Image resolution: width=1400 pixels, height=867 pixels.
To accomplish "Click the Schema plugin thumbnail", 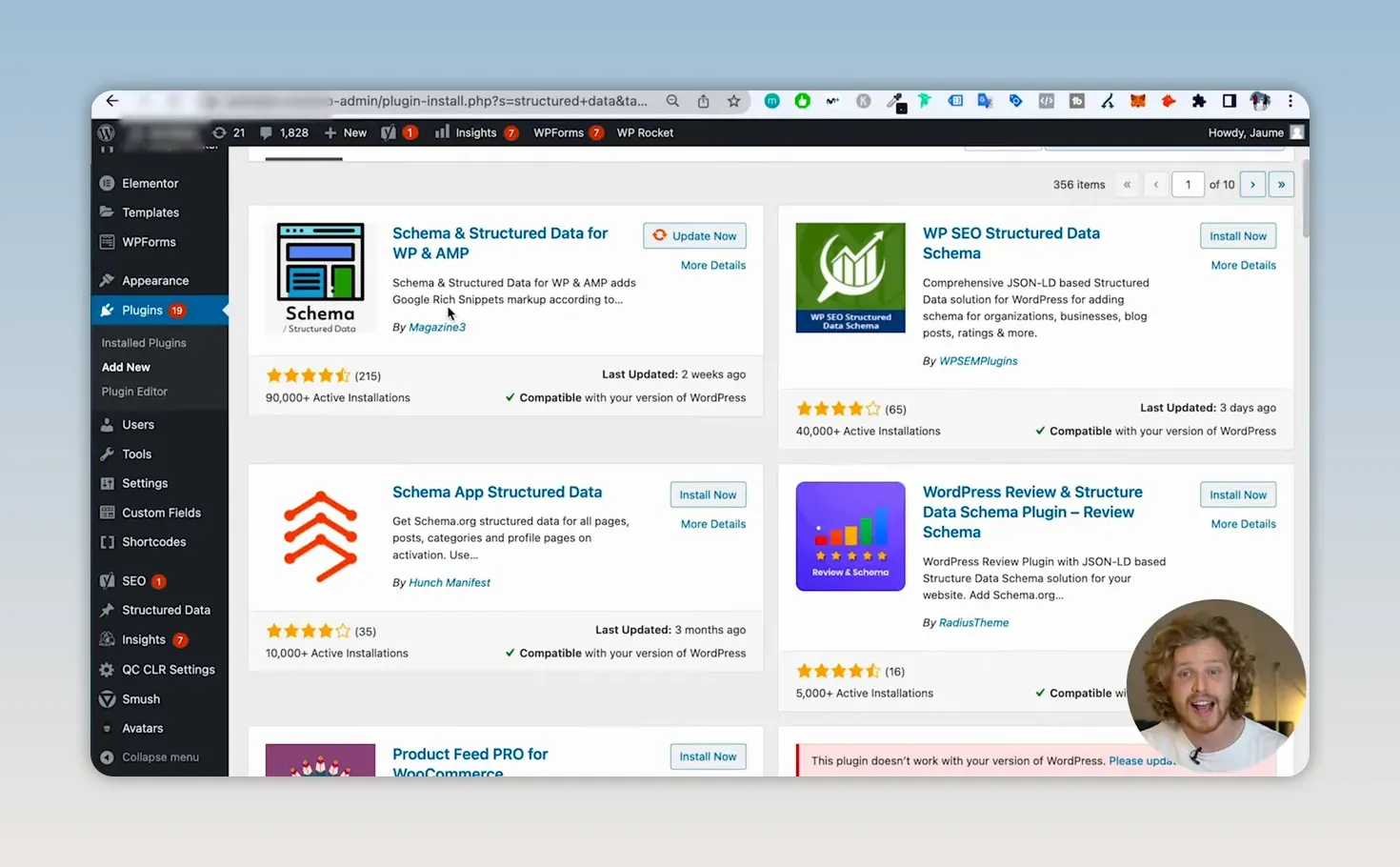I will (320, 278).
